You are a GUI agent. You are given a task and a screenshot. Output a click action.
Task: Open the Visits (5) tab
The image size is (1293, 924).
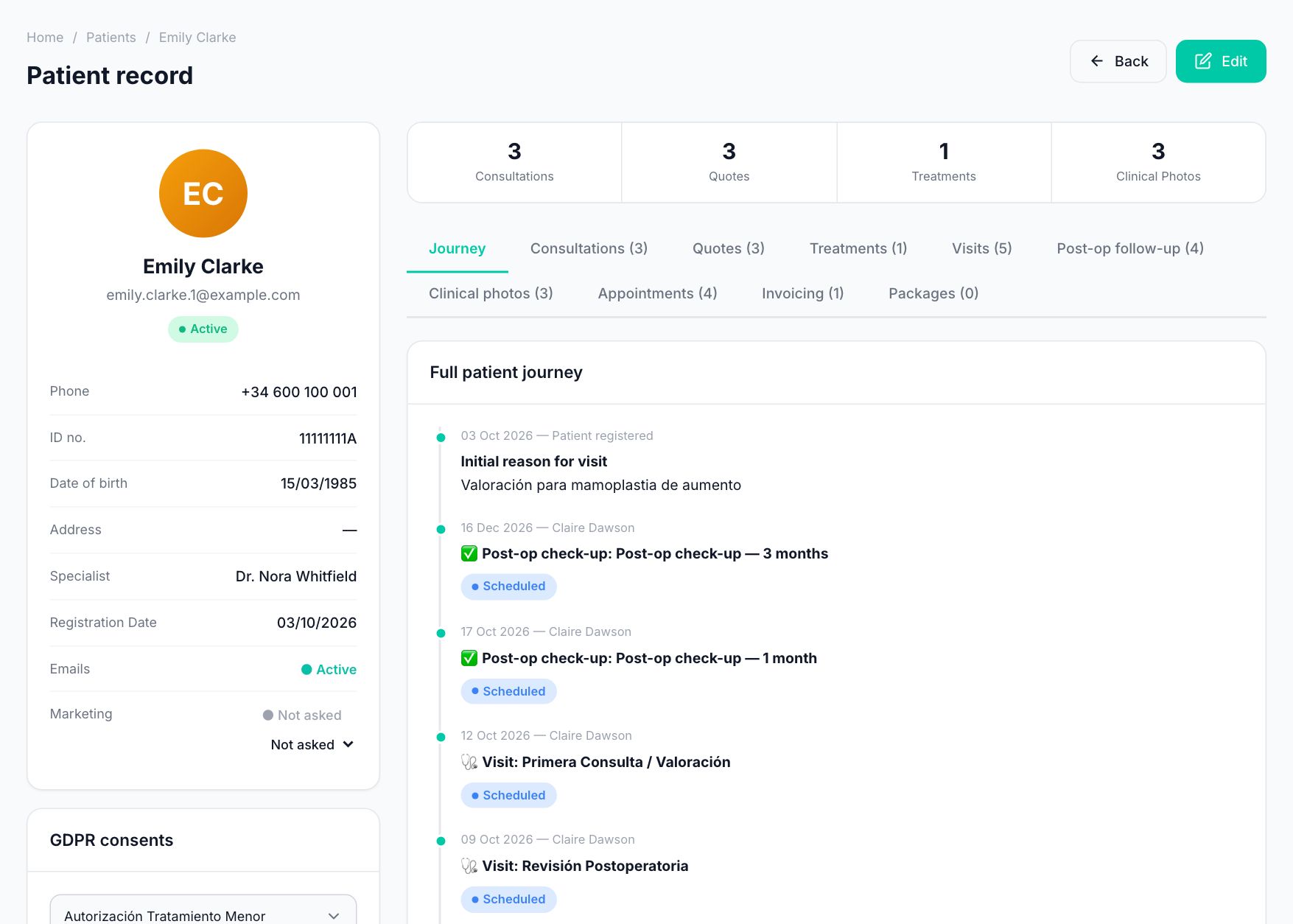[982, 249]
